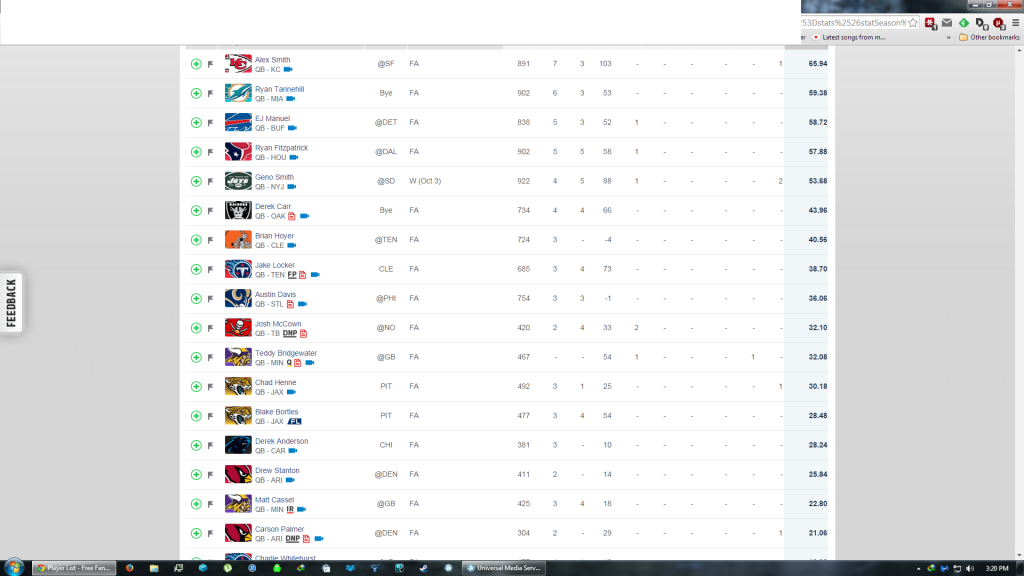The height and width of the screenshot is (576, 1024).
Task: Add Drew Stanton with the plus icon
Action: [196, 475]
